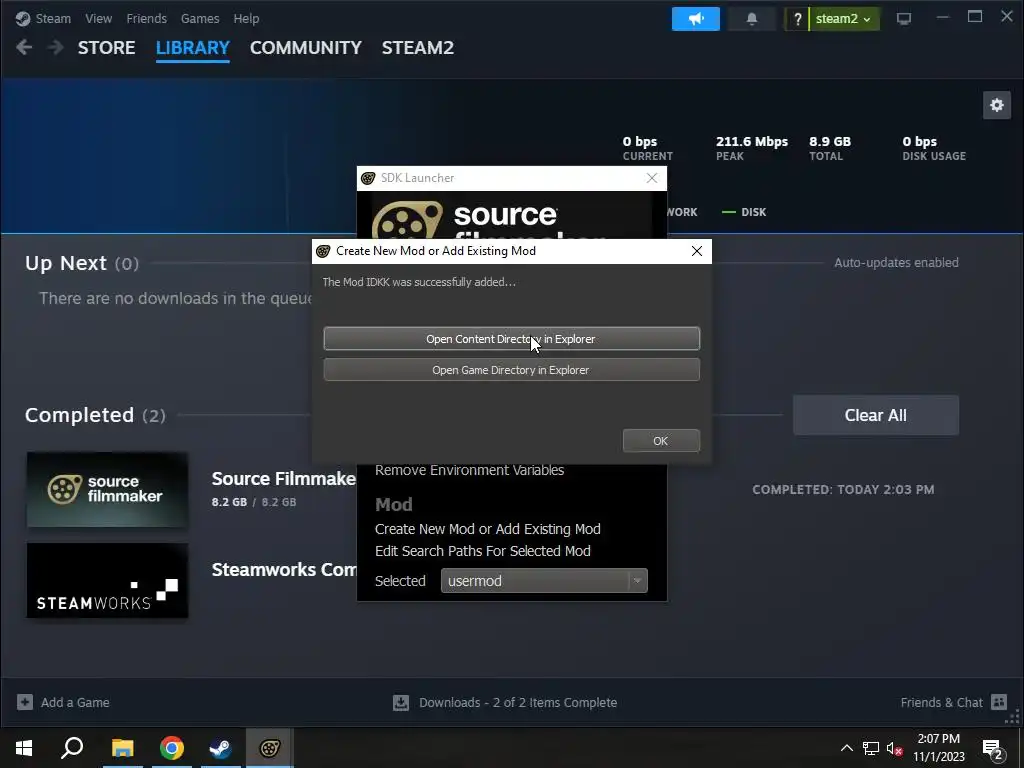
Task: Switch to Source SDK in the taskbar
Action: pyautogui.click(x=269, y=748)
